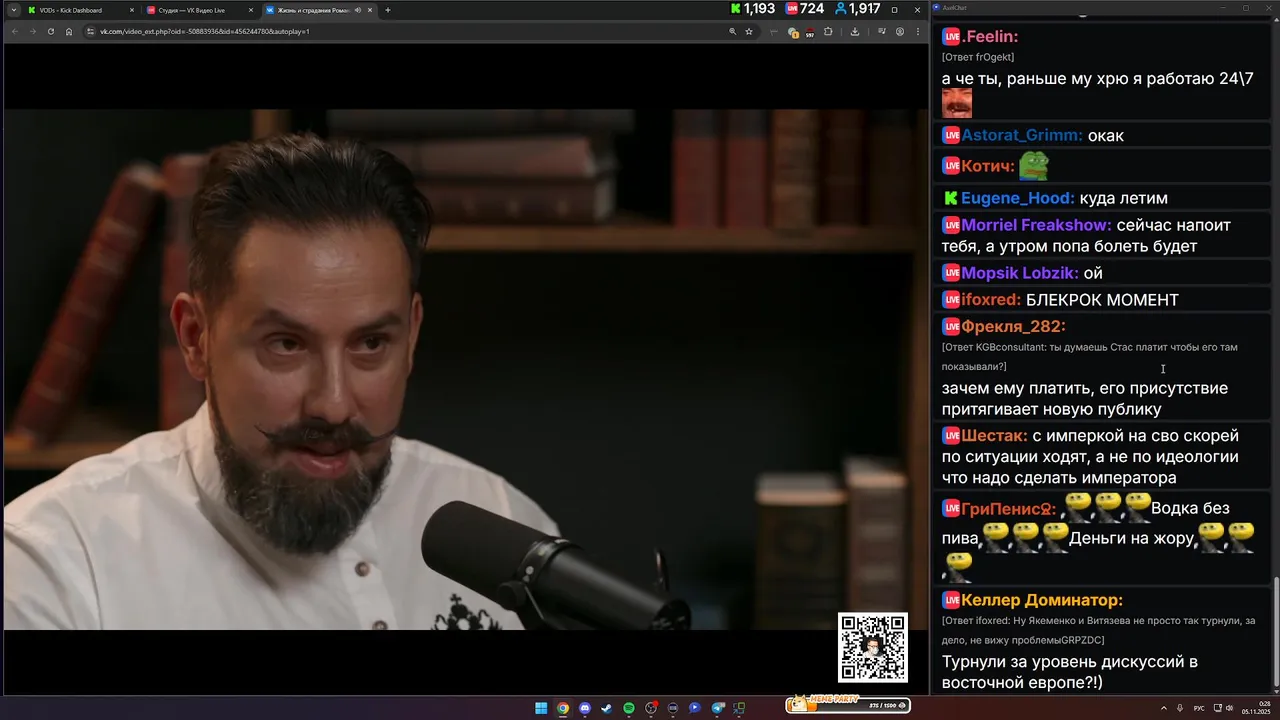Click the .Feelin: chat username
1280x720 pixels.
[990, 37]
